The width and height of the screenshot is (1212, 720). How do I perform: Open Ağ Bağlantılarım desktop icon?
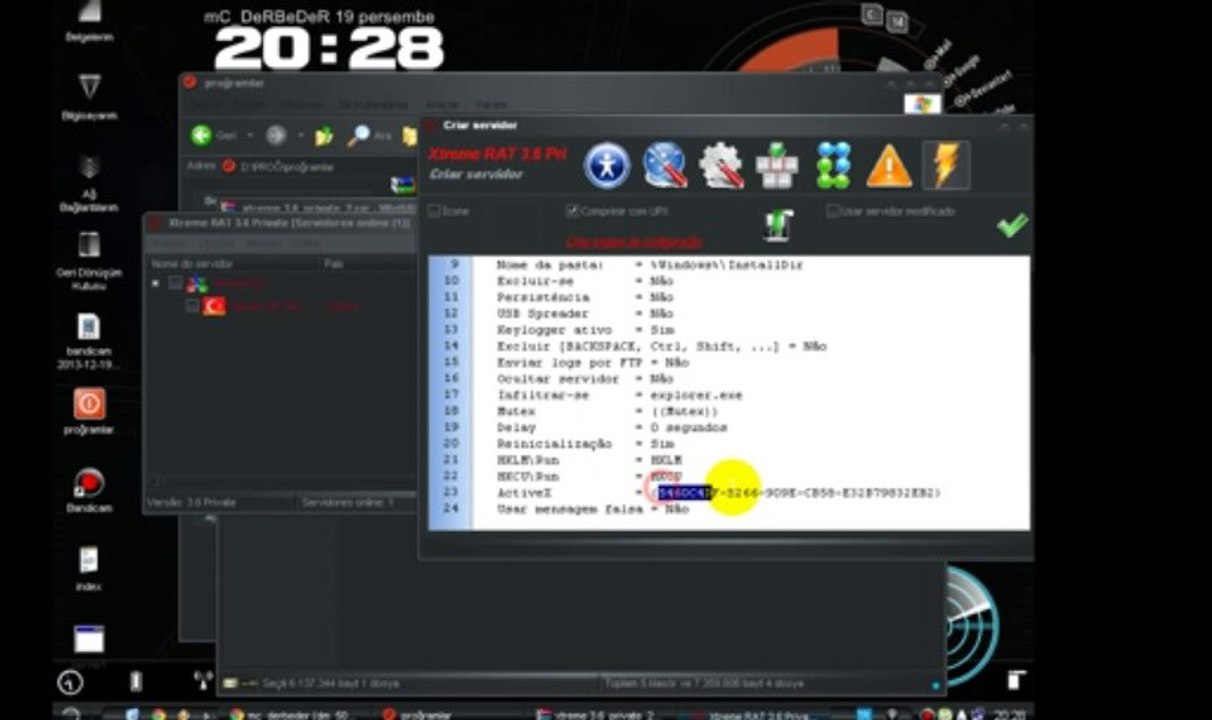[89, 184]
